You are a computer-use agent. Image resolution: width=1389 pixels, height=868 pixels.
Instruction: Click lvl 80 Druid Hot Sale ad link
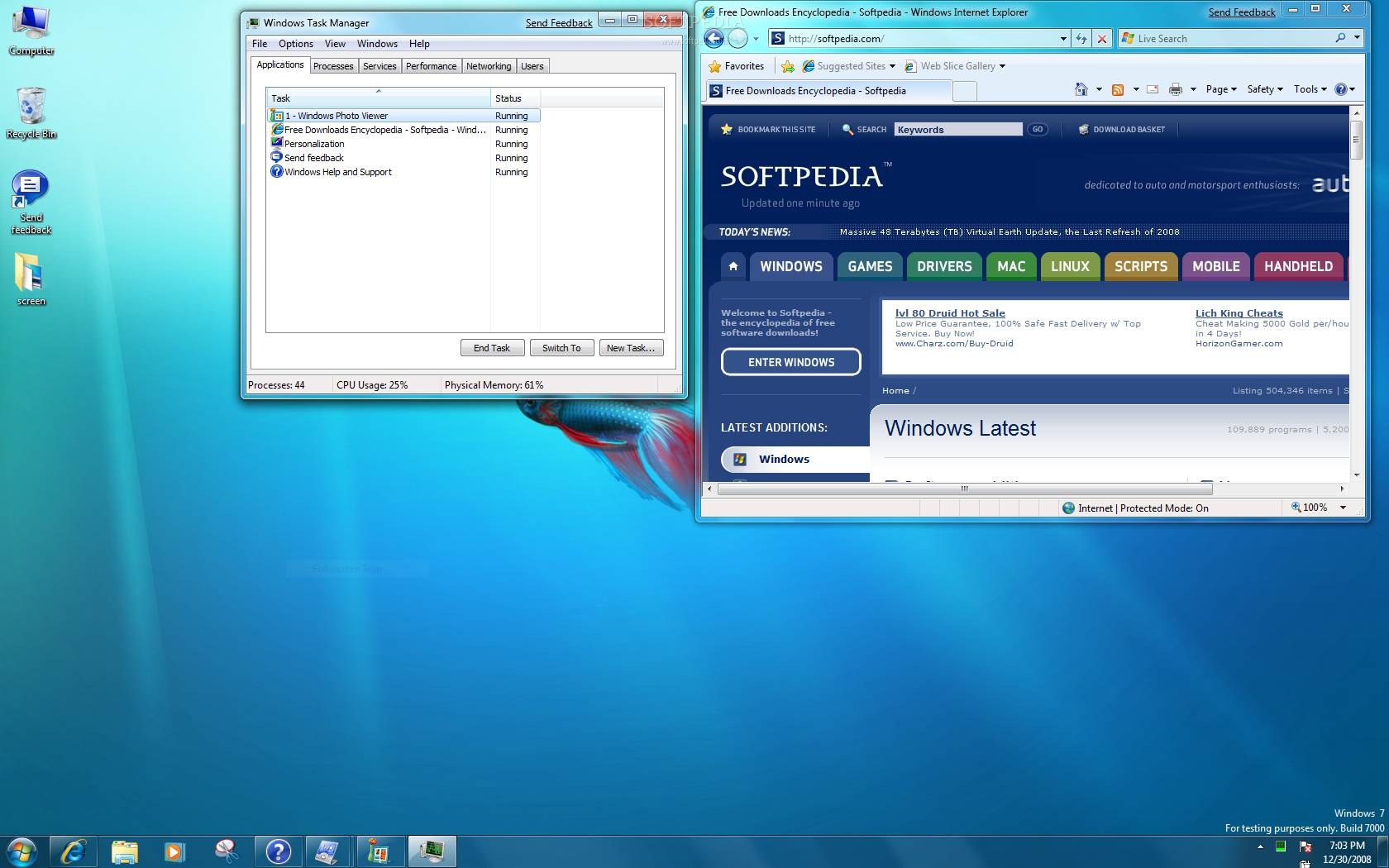950,313
